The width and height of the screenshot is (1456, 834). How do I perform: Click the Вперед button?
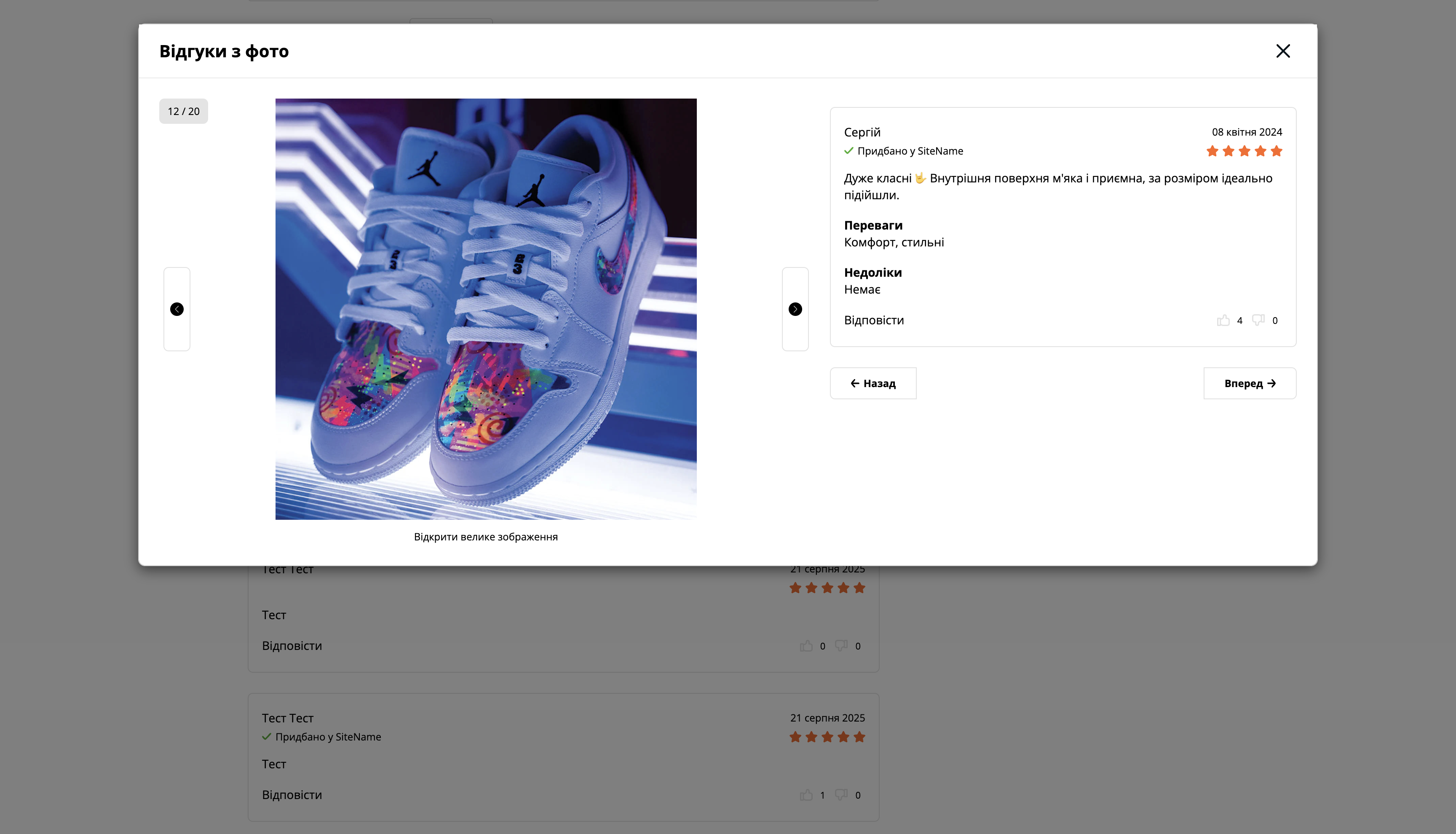[x=1249, y=383]
